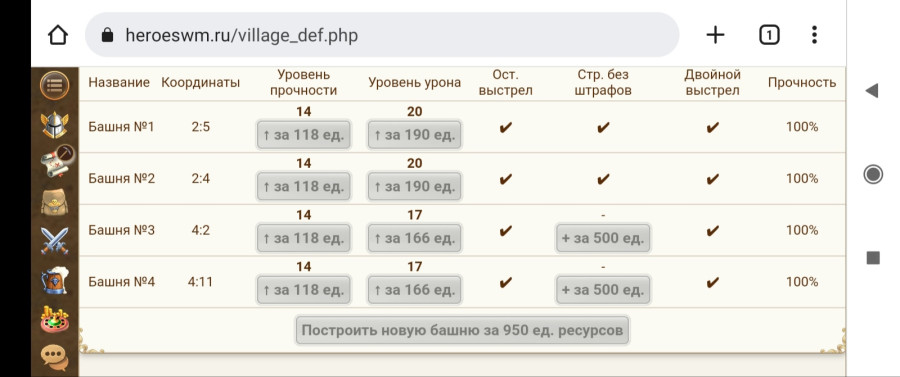Viewport: 900px width, 377px height.
Task: Buy no-penalty shooting for Башня №3
Action: click(603, 238)
